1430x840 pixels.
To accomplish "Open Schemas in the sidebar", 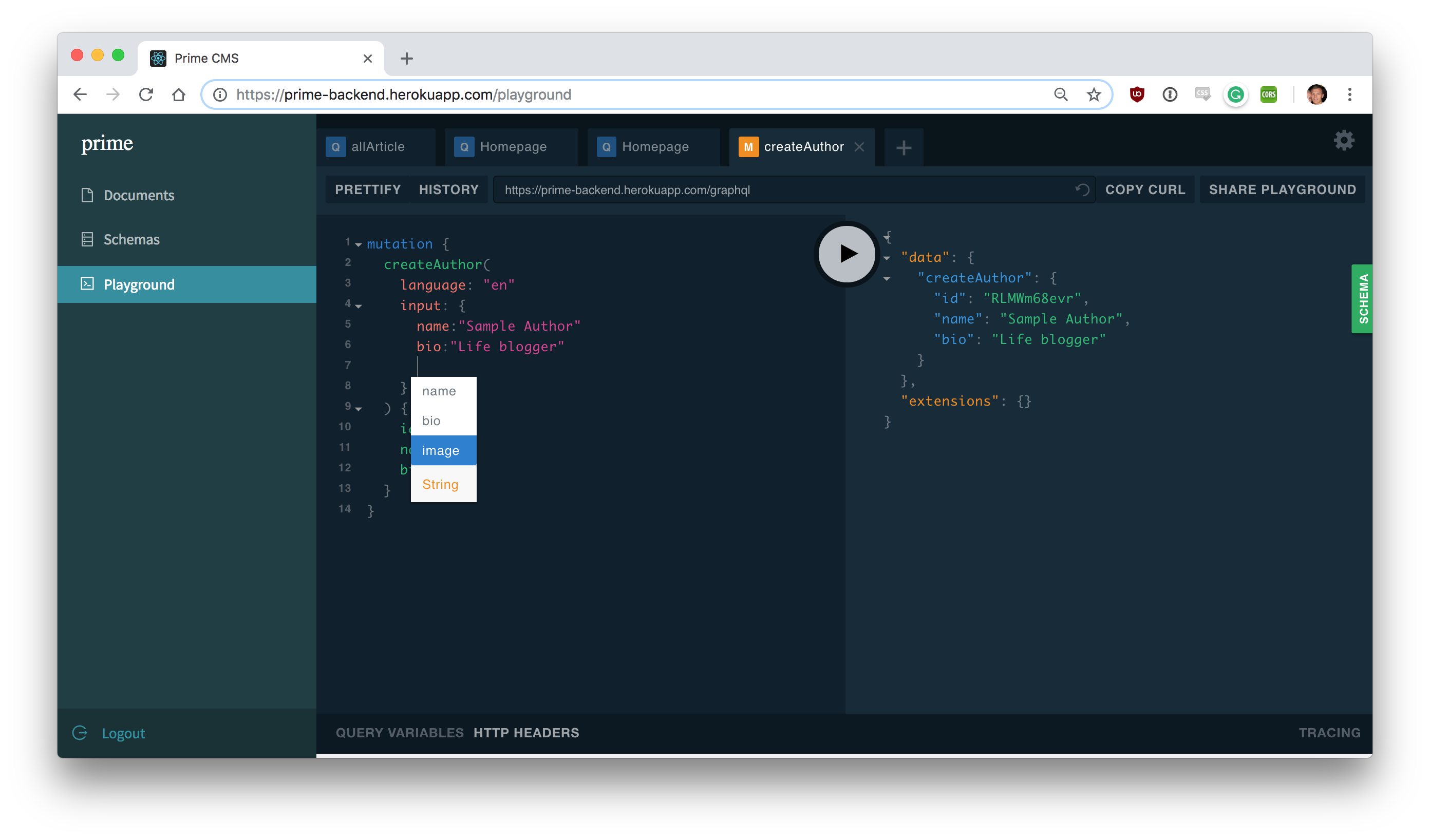I will 131,239.
